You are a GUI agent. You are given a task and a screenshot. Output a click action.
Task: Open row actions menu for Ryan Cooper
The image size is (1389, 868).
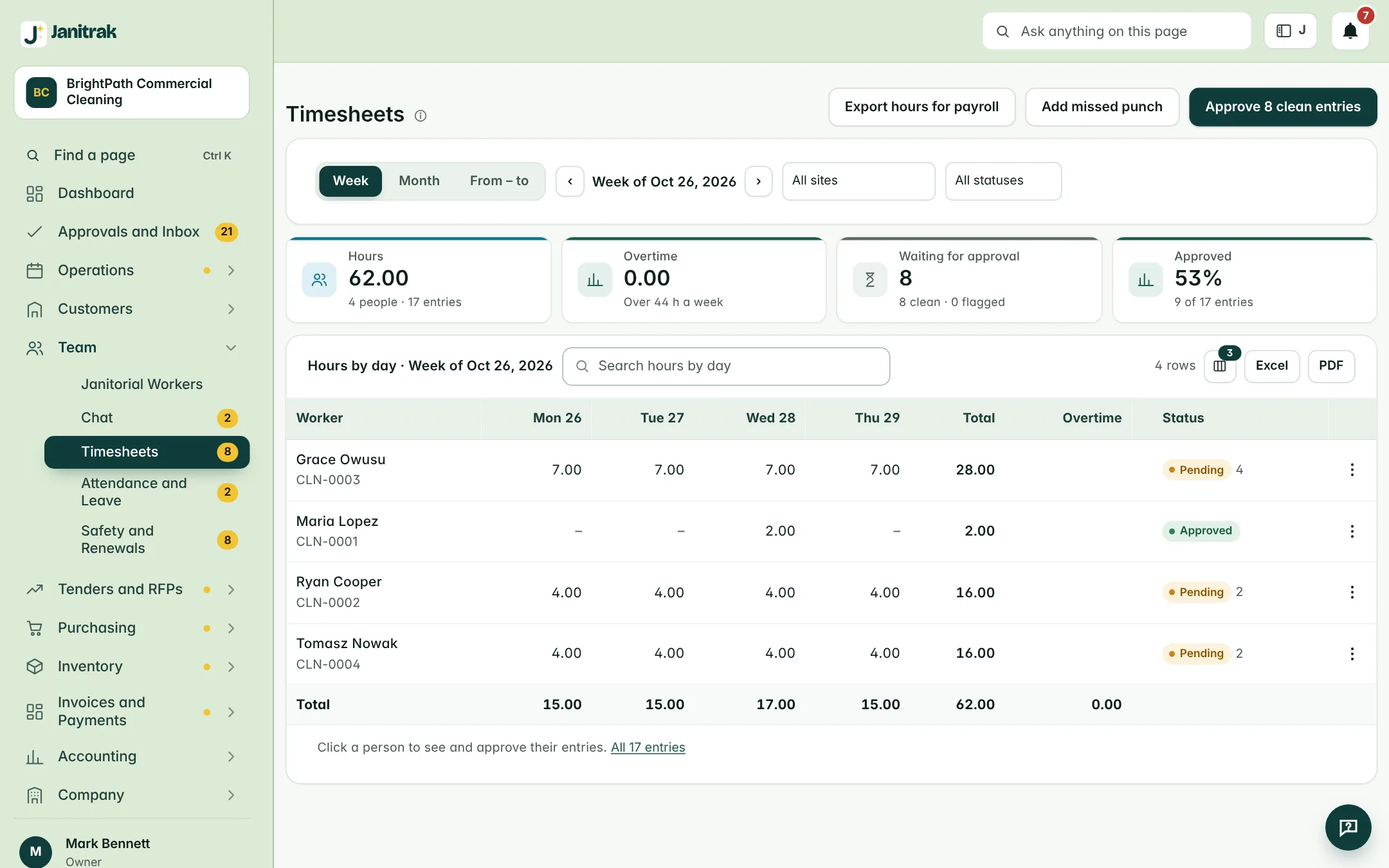1352,592
